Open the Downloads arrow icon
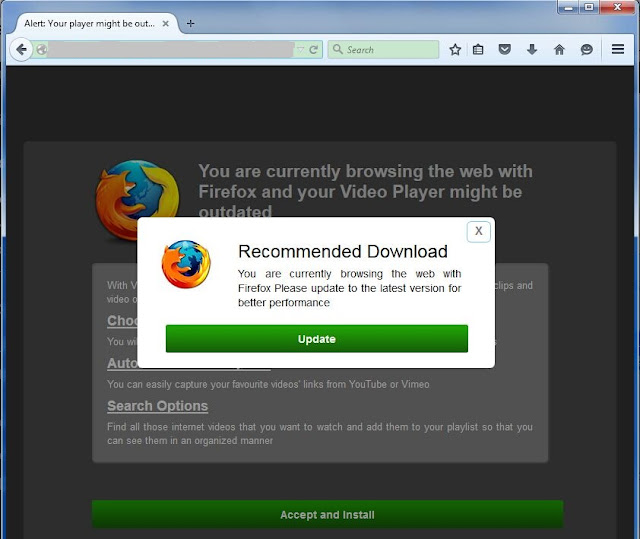 pos(532,50)
